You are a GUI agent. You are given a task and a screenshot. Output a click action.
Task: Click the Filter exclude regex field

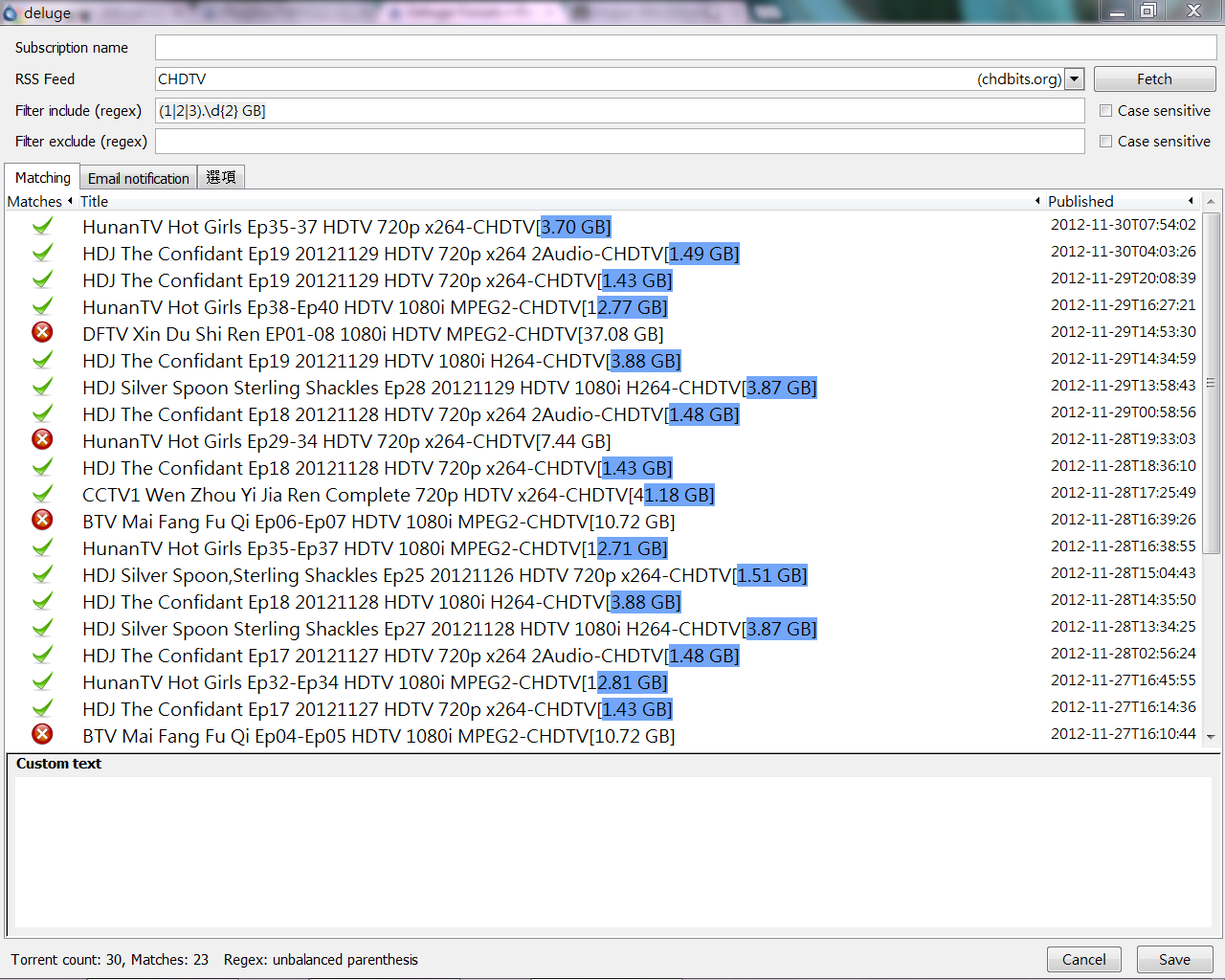[x=619, y=142]
